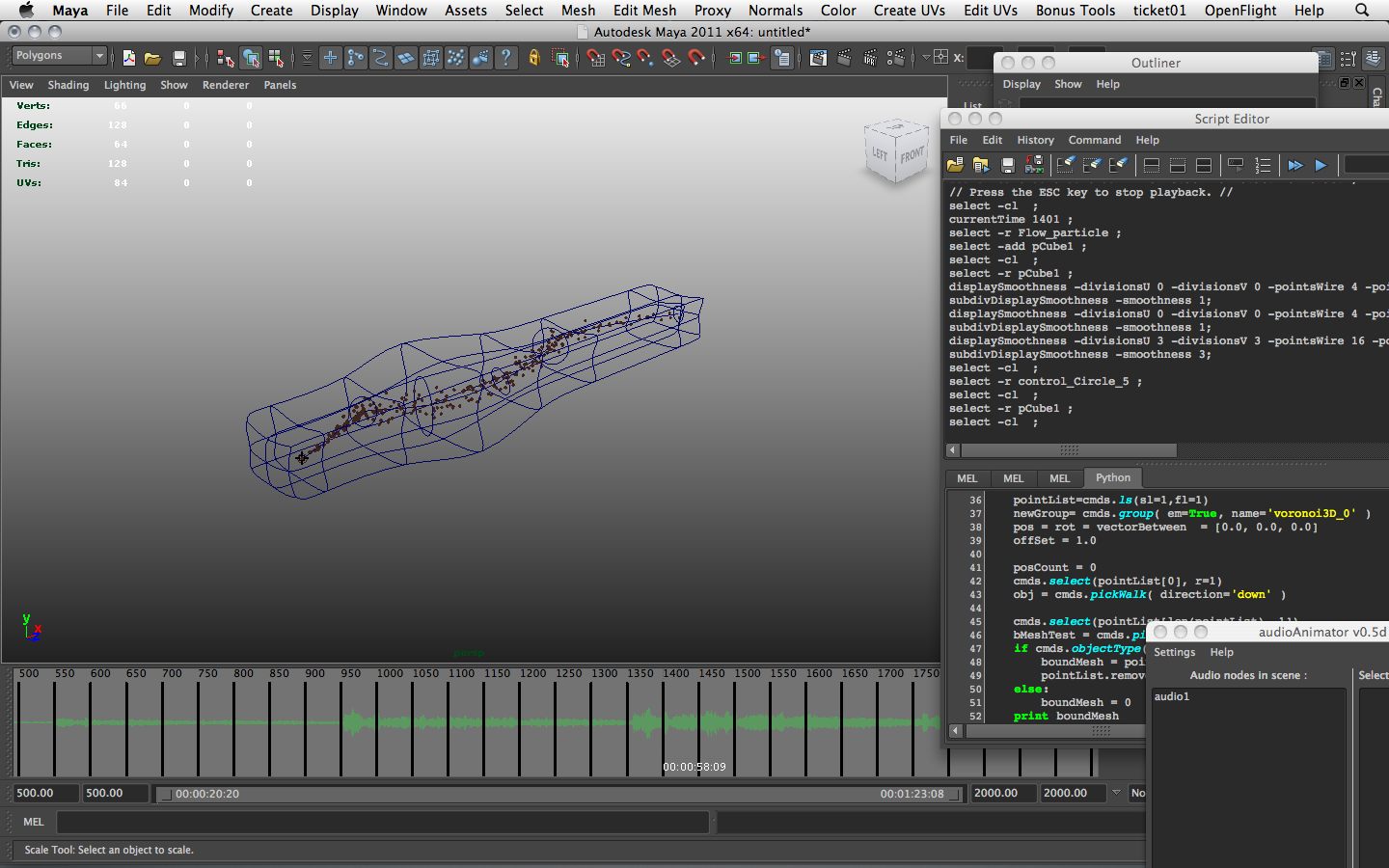
Task: Toggle the rendering selection mask
Action: tap(481, 59)
